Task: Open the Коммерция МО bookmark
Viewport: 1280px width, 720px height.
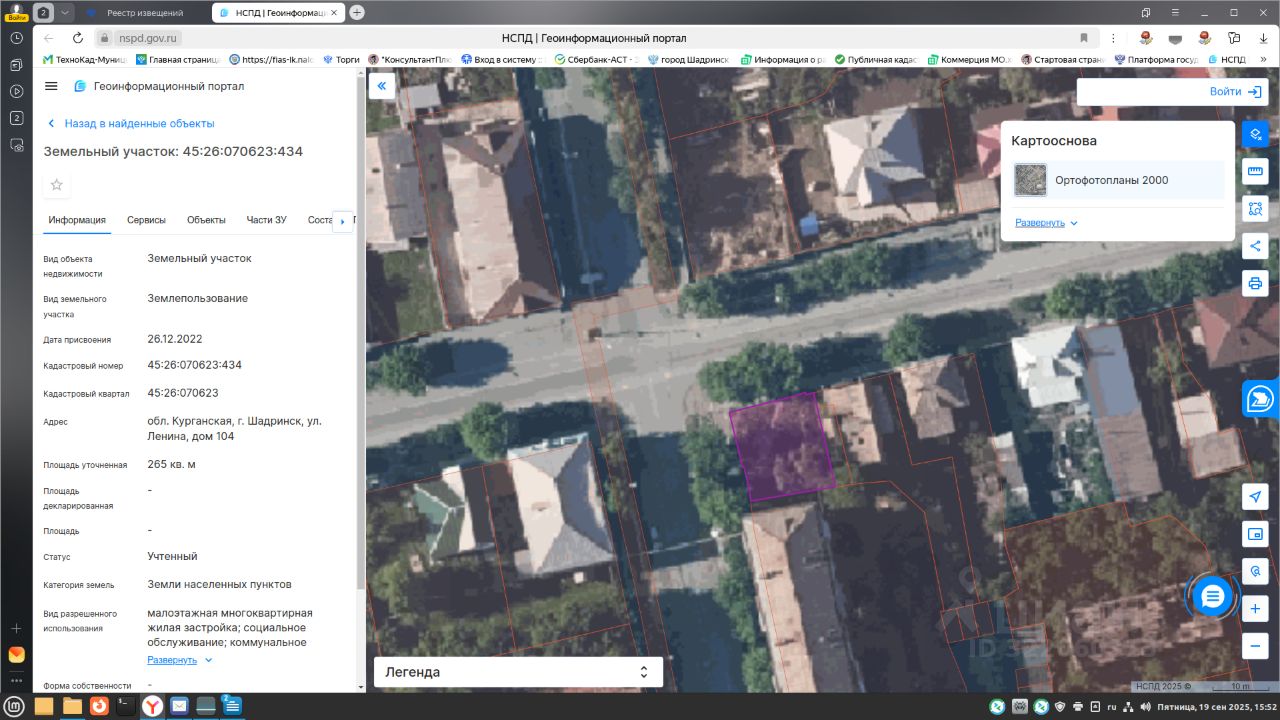Action: click(x=970, y=59)
